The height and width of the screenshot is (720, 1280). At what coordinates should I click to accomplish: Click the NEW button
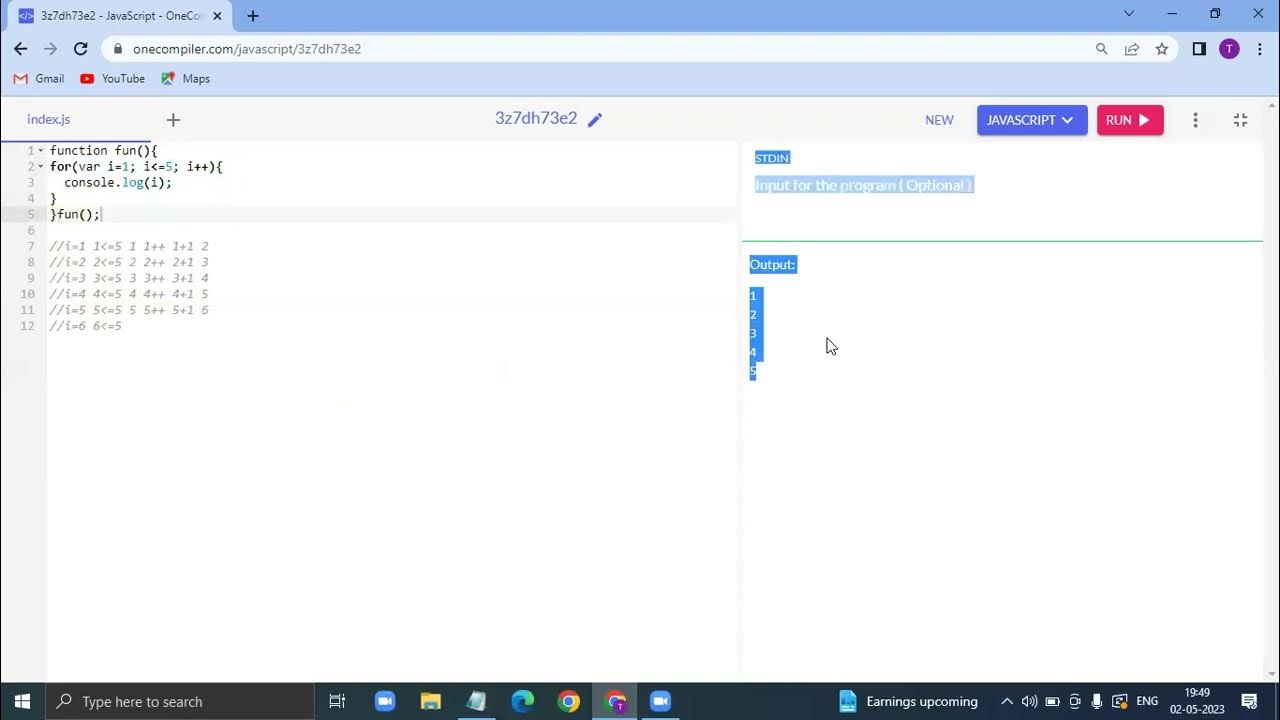coord(939,119)
